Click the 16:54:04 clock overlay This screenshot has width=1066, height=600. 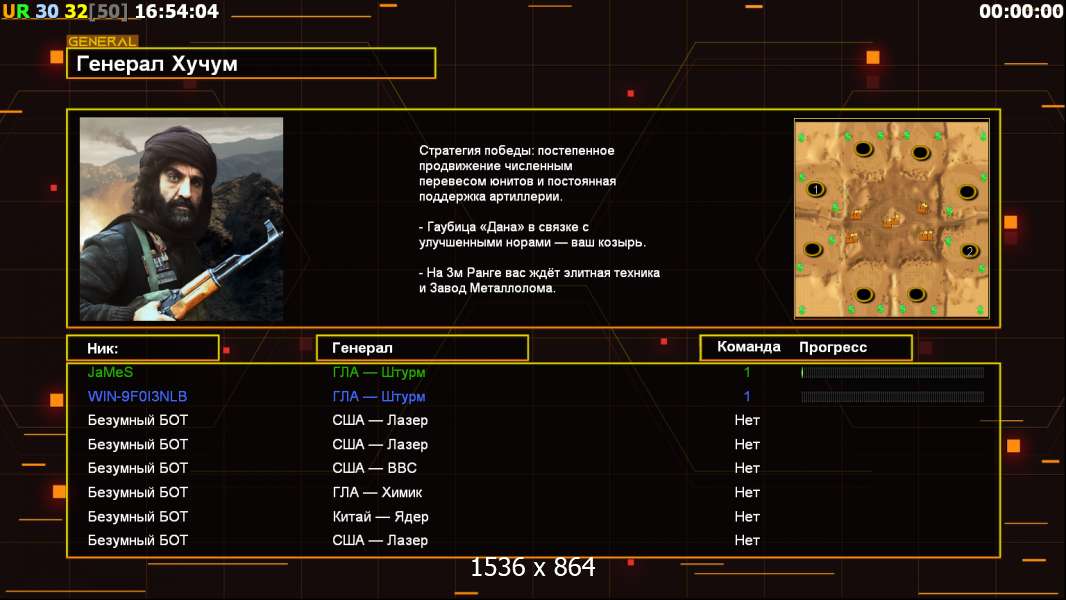177,11
